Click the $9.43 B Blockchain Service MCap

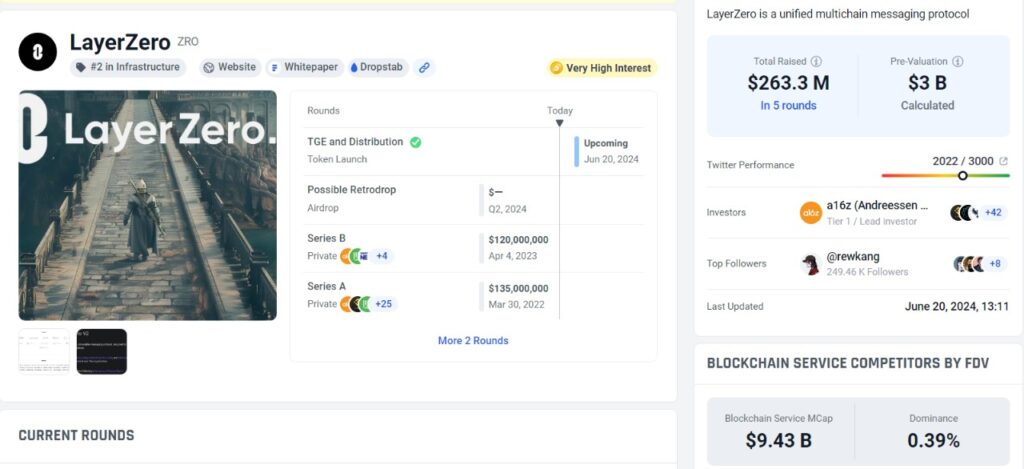[x=778, y=440]
